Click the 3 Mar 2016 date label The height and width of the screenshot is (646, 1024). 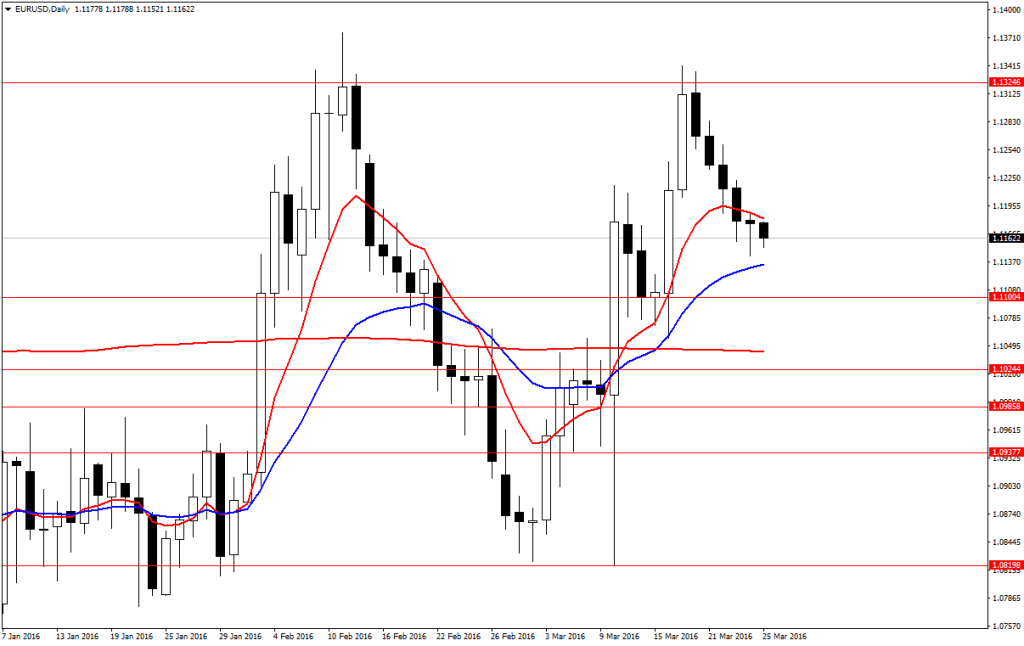click(x=566, y=636)
